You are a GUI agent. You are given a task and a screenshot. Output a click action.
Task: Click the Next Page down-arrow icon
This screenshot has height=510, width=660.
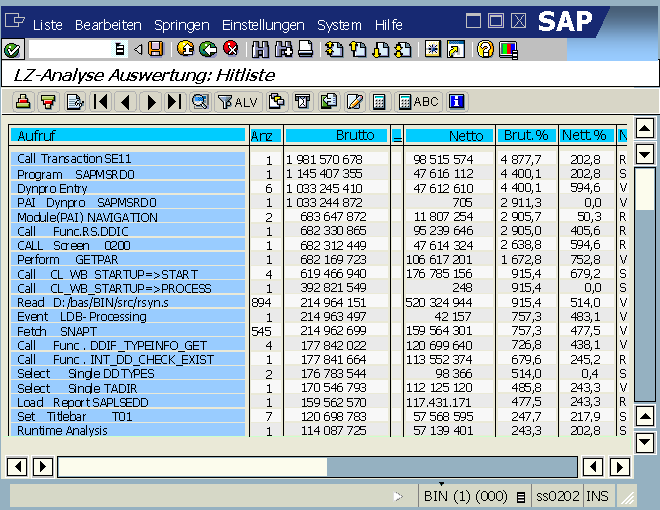[381, 49]
